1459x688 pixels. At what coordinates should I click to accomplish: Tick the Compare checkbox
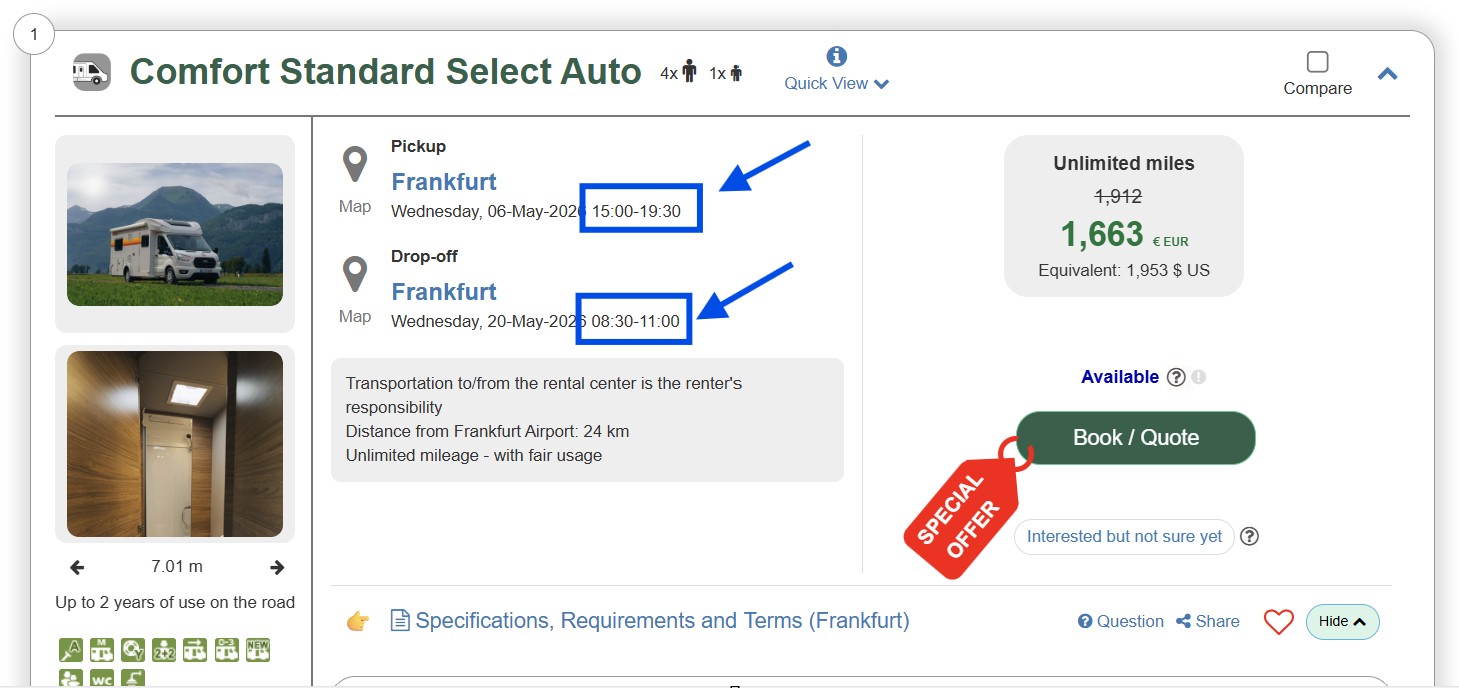(x=1317, y=62)
